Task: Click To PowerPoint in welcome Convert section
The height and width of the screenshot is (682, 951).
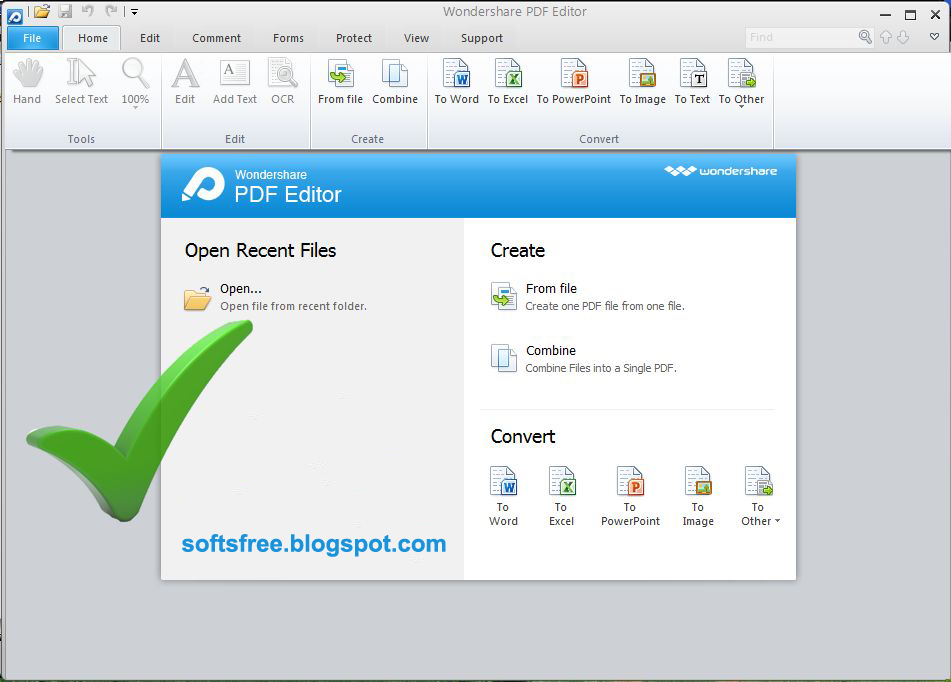Action: click(x=630, y=496)
